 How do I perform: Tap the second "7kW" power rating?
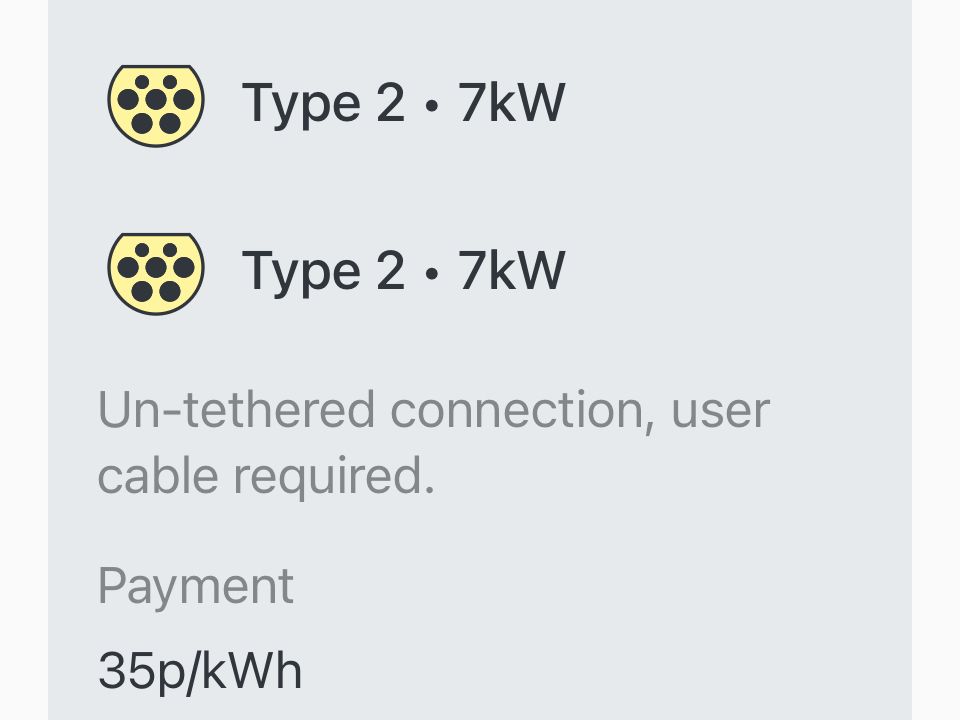pos(511,271)
